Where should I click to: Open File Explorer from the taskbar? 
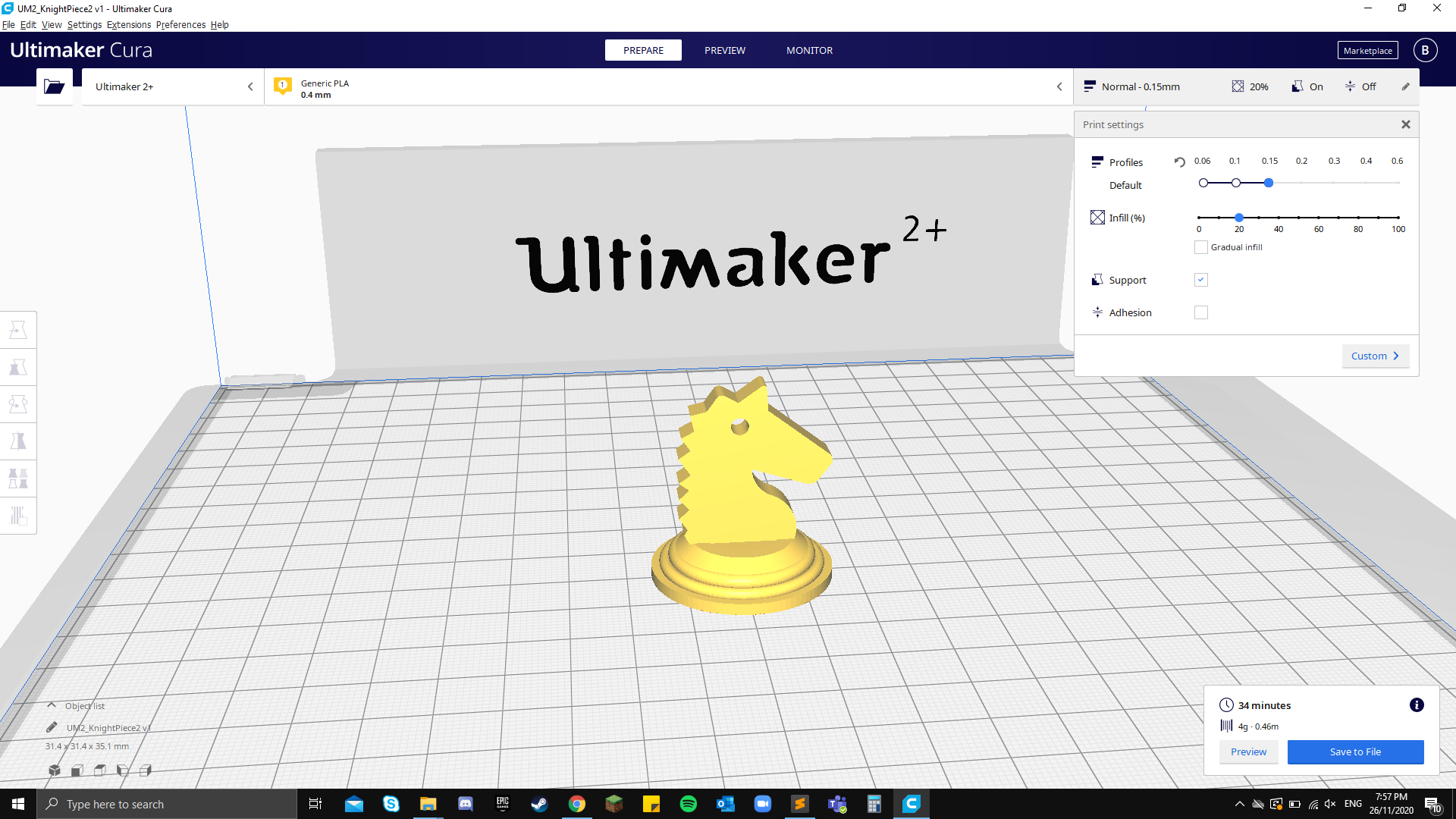coord(428,804)
